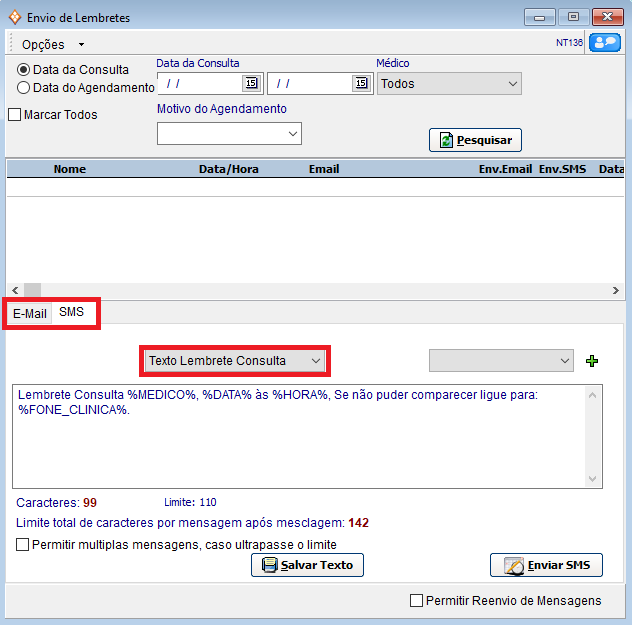Switch to the E-Mail tab
This screenshot has width=632, height=625.
pos(30,313)
